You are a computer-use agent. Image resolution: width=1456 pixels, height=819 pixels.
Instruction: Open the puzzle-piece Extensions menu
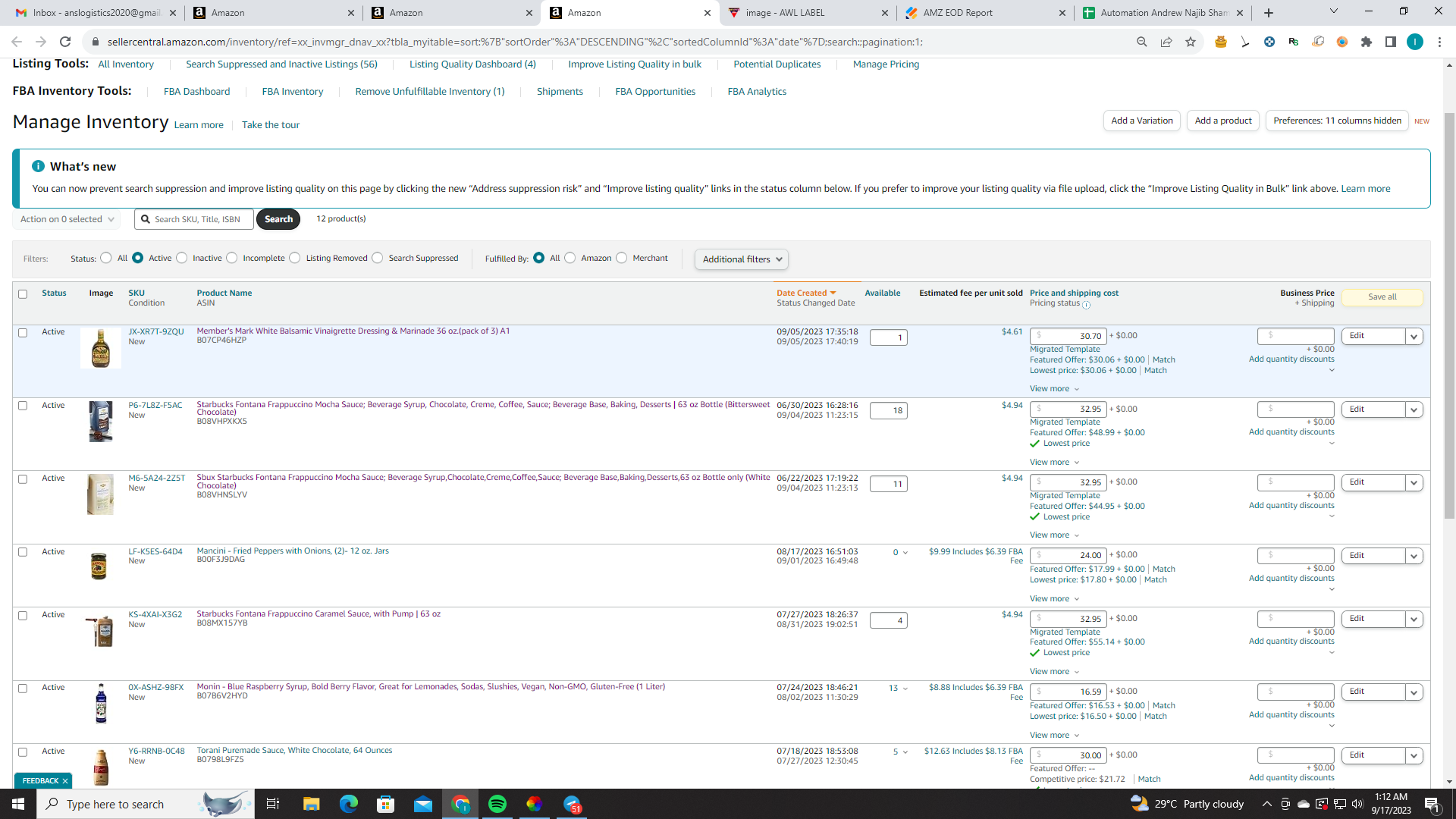[1367, 42]
